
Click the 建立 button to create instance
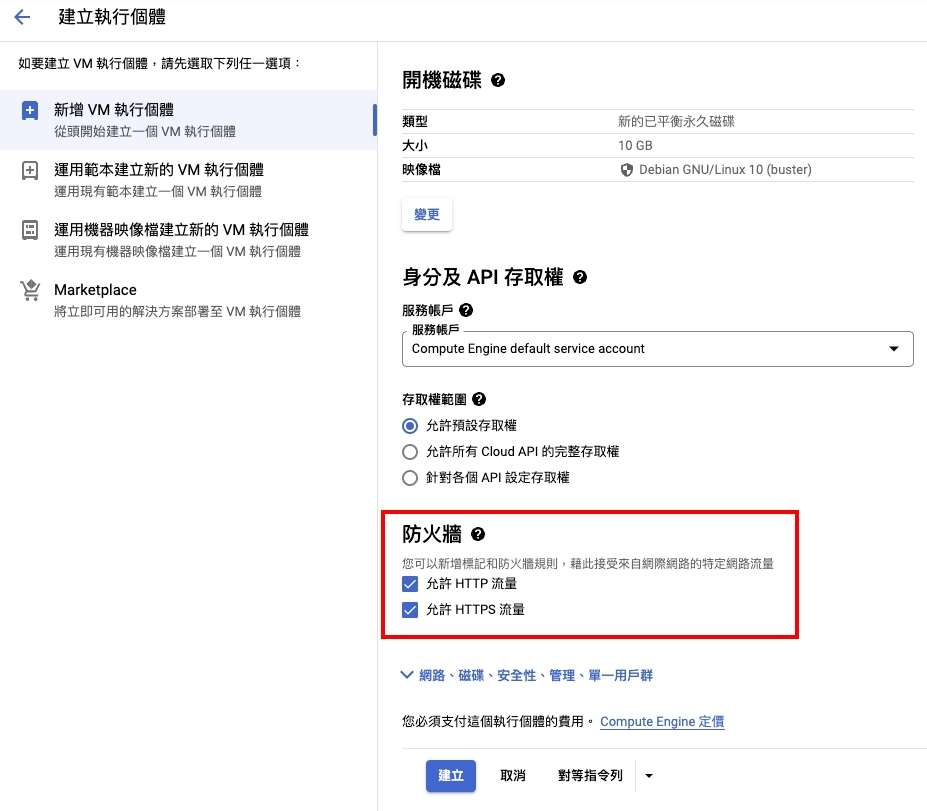pos(450,775)
